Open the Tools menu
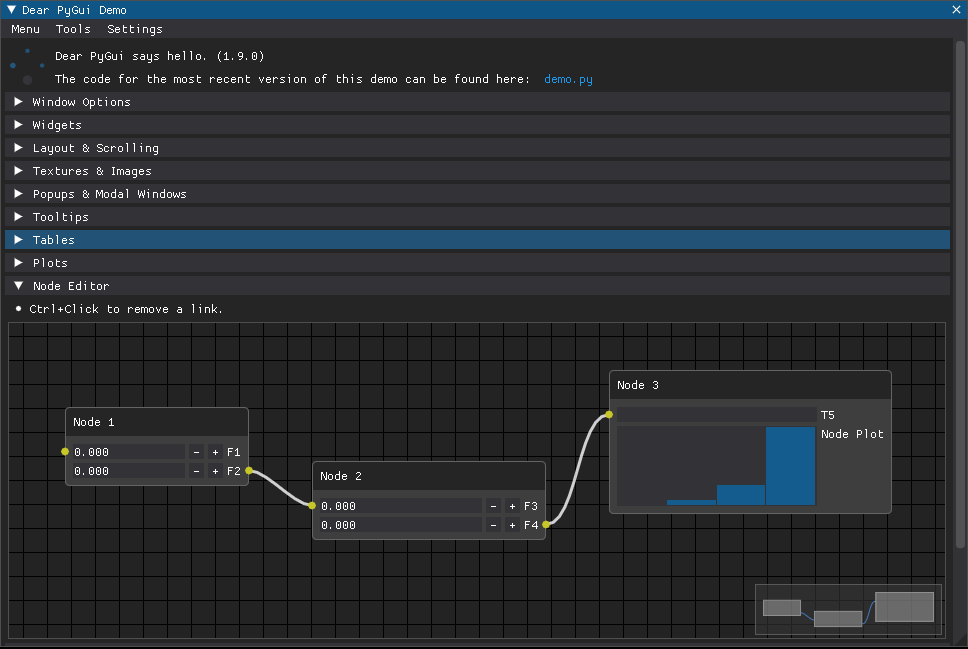 coord(72,29)
